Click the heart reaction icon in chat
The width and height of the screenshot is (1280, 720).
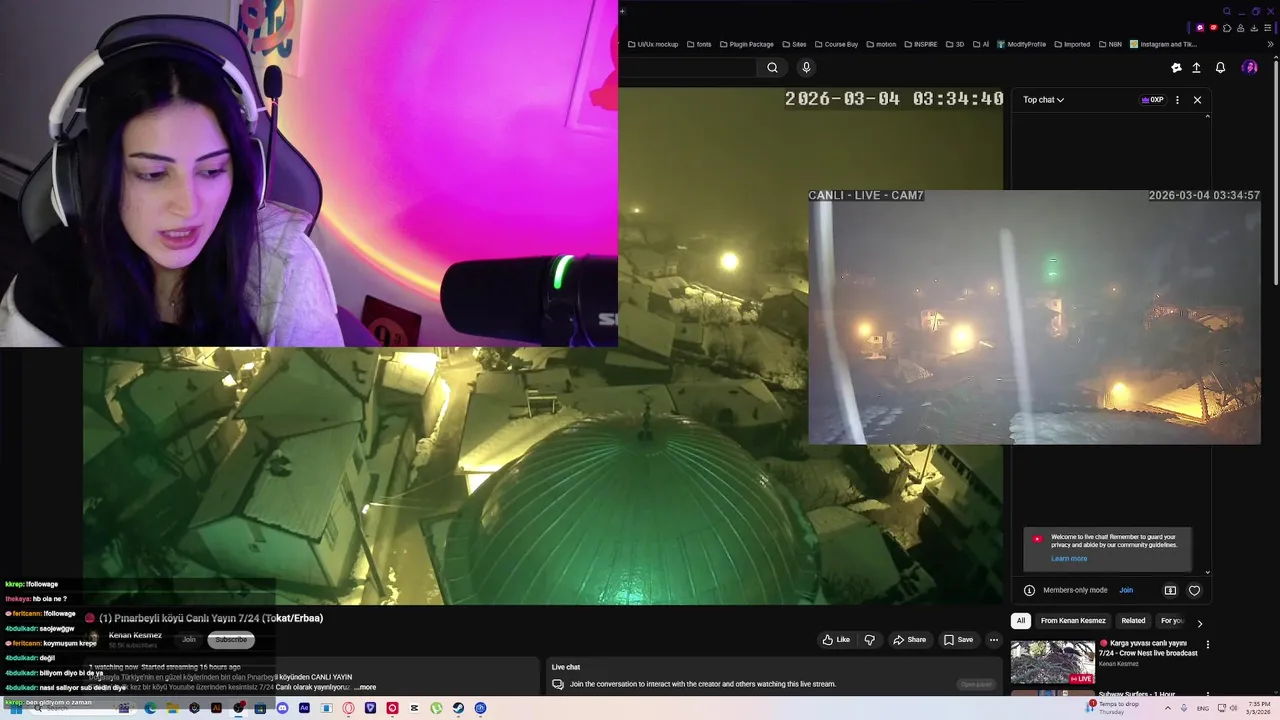point(1194,590)
